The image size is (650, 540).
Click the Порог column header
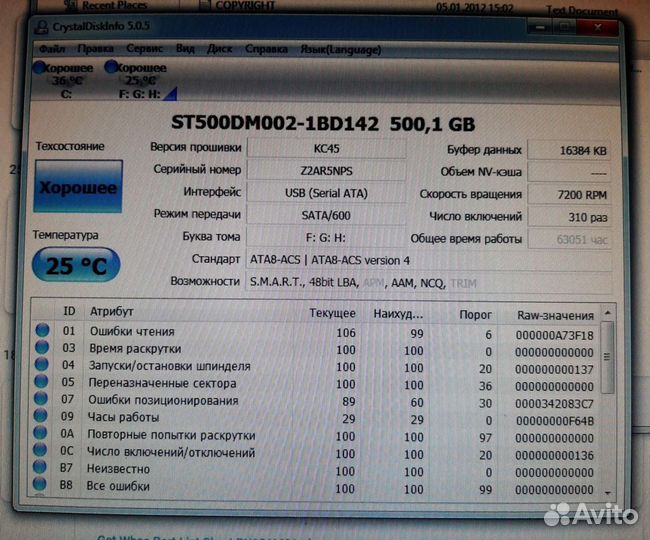click(475, 315)
